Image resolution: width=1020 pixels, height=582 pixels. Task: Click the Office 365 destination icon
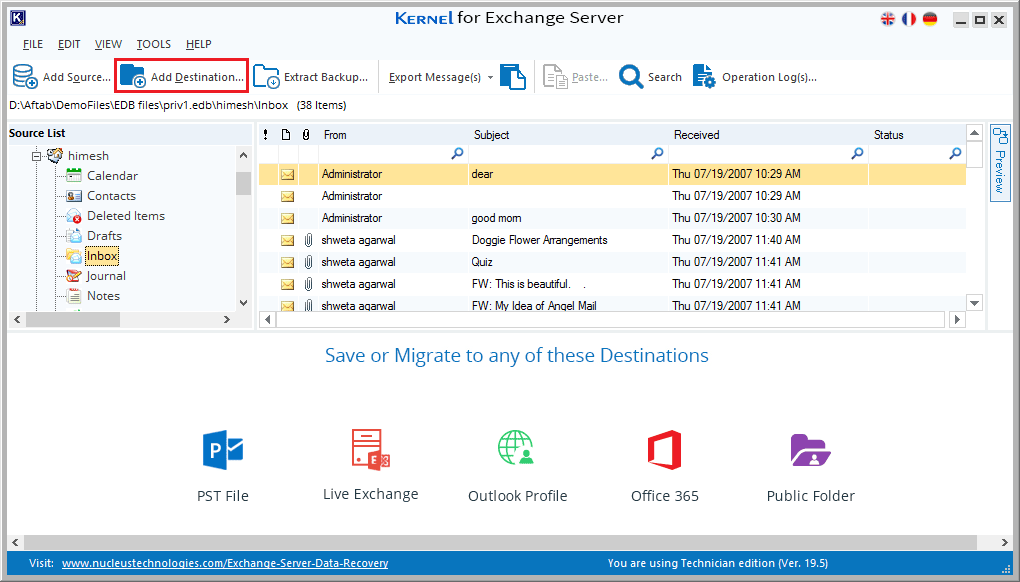click(x=664, y=449)
